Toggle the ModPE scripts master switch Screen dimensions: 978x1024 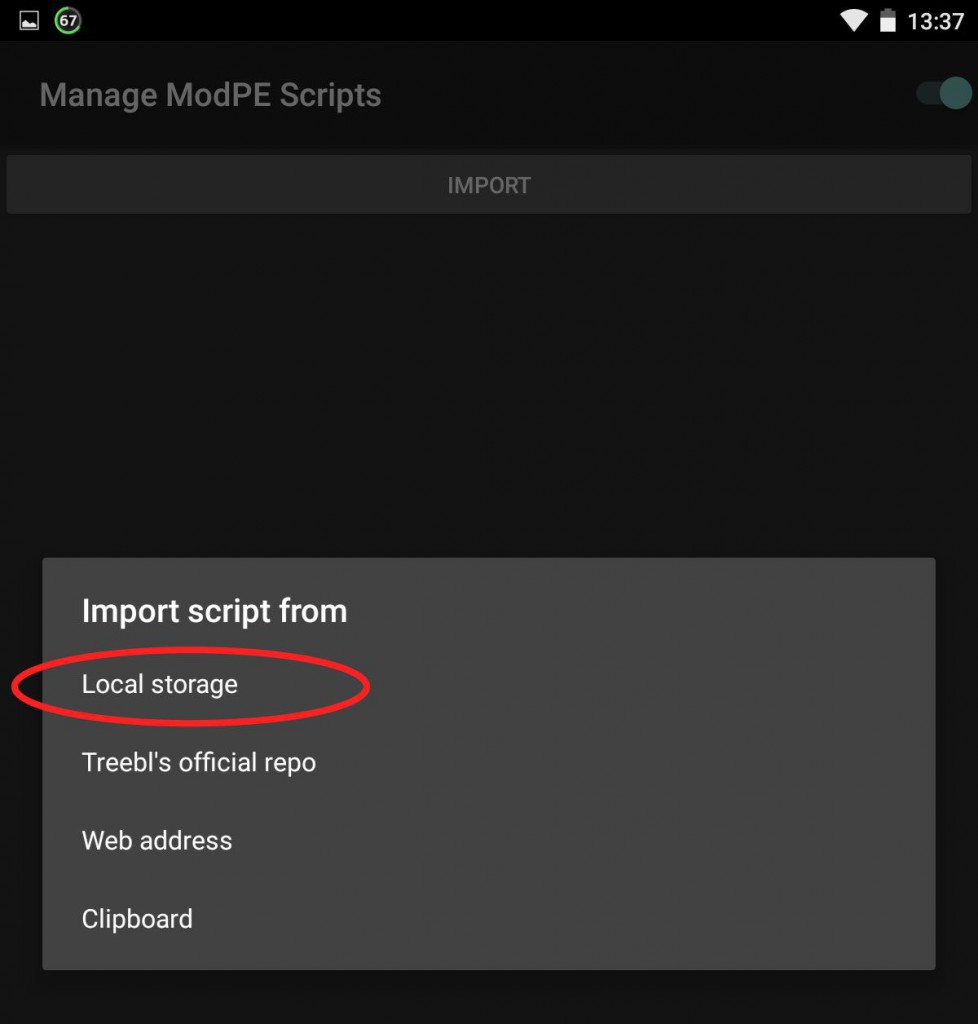tap(943, 93)
